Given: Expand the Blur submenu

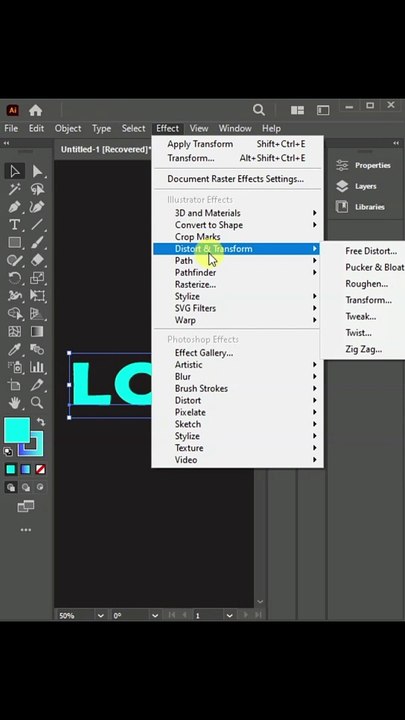Looking at the screenshot, I should (238, 377).
